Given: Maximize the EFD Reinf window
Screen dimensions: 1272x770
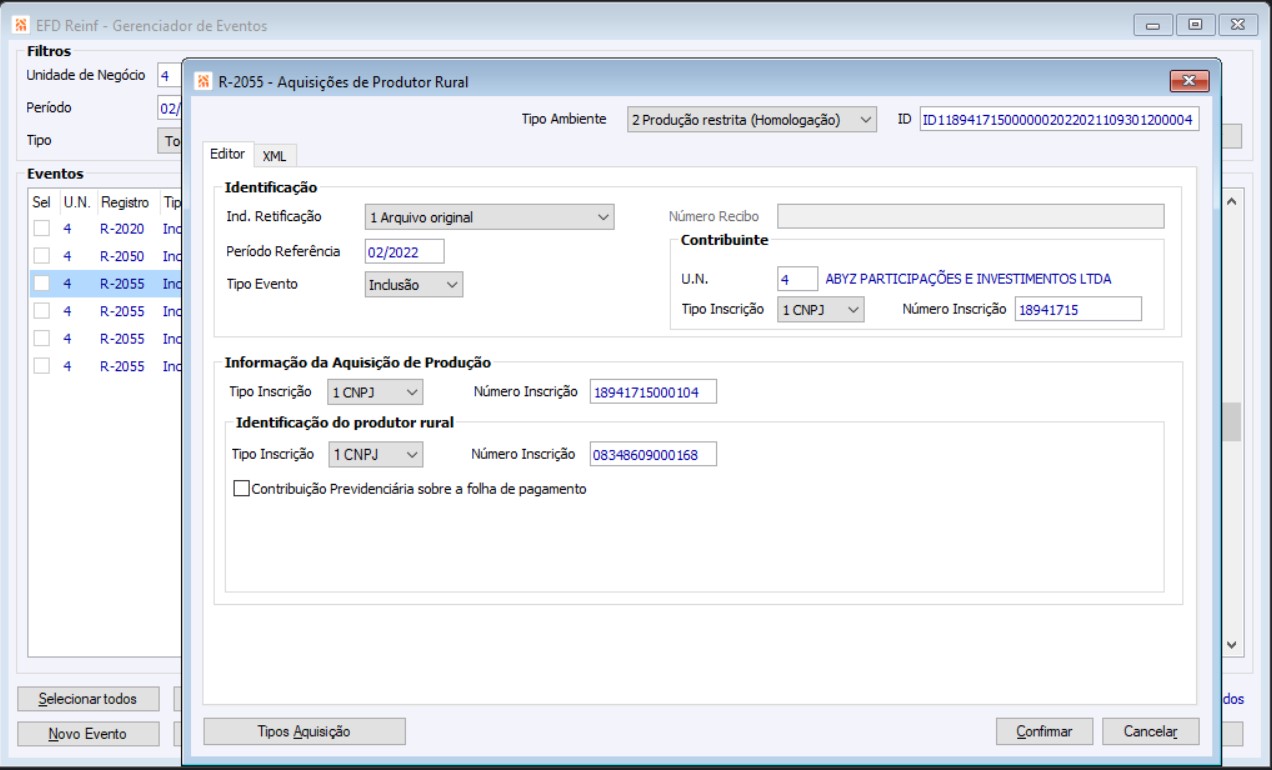Looking at the screenshot, I should click(x=1196, y=25).
